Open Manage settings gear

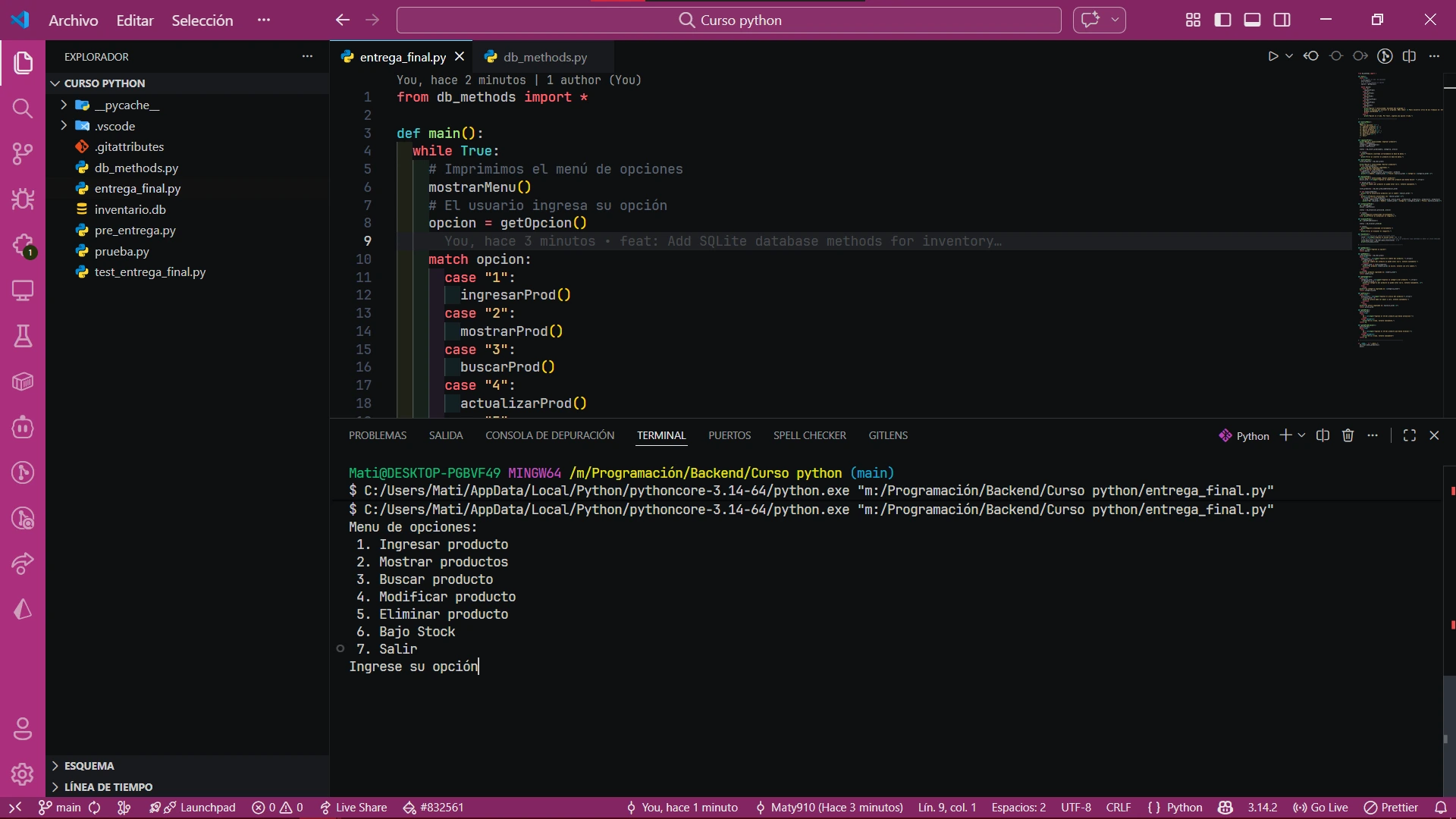[23, 774]
